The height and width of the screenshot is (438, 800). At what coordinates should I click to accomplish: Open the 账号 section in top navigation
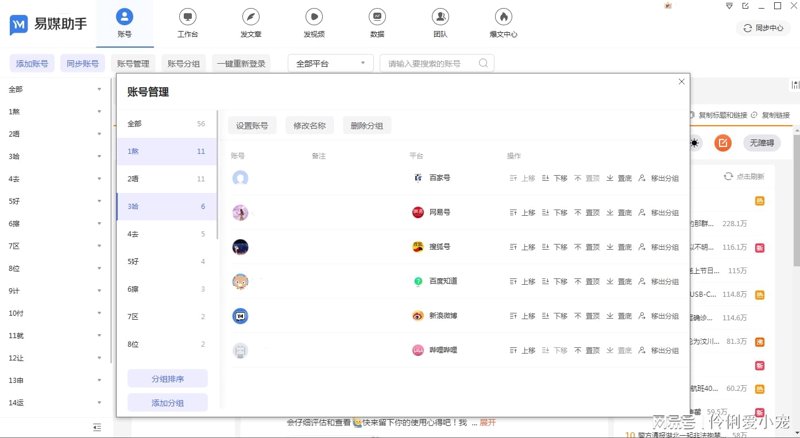pos(124,23)
